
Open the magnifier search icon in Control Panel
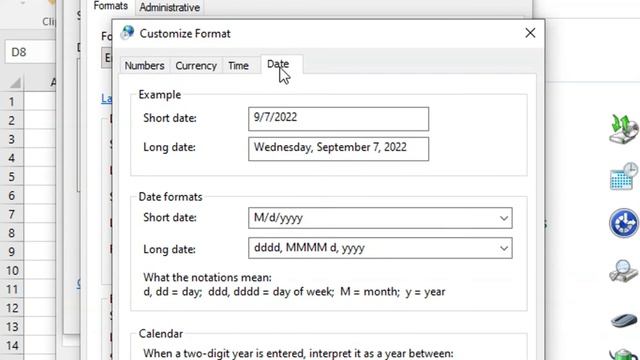[x=624, y=270]
